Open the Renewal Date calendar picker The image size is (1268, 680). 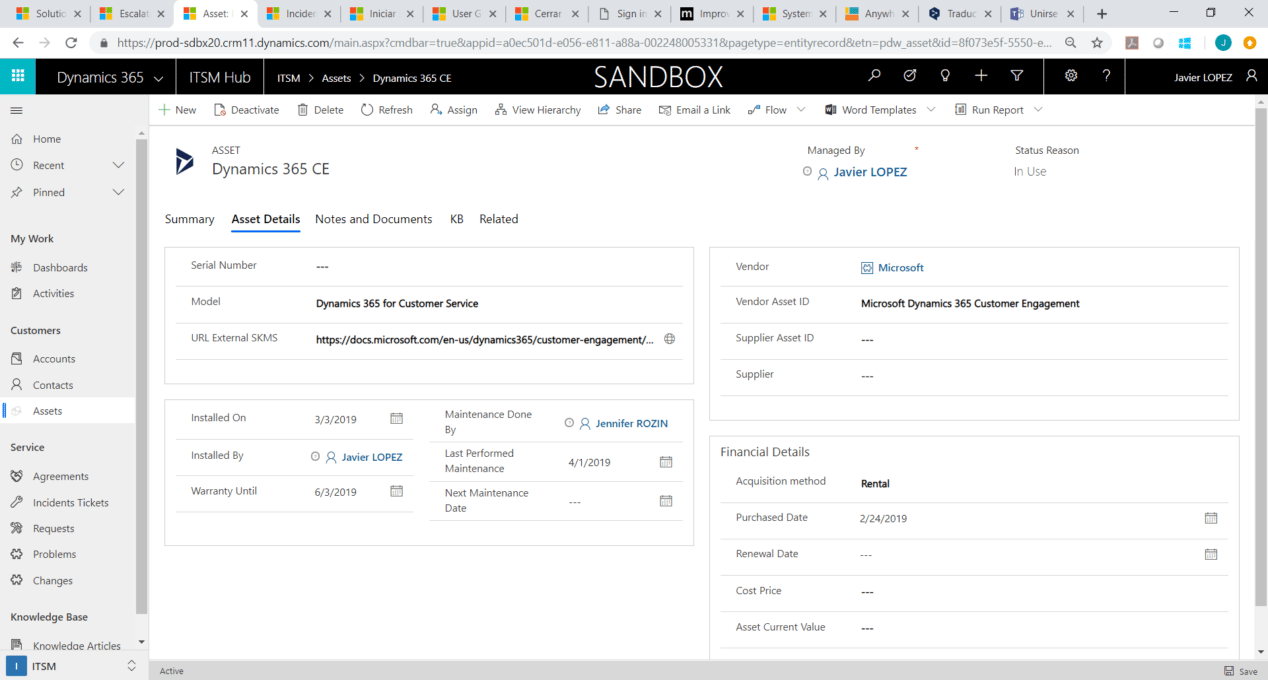pyautogui.click(x=1211, y=554)
